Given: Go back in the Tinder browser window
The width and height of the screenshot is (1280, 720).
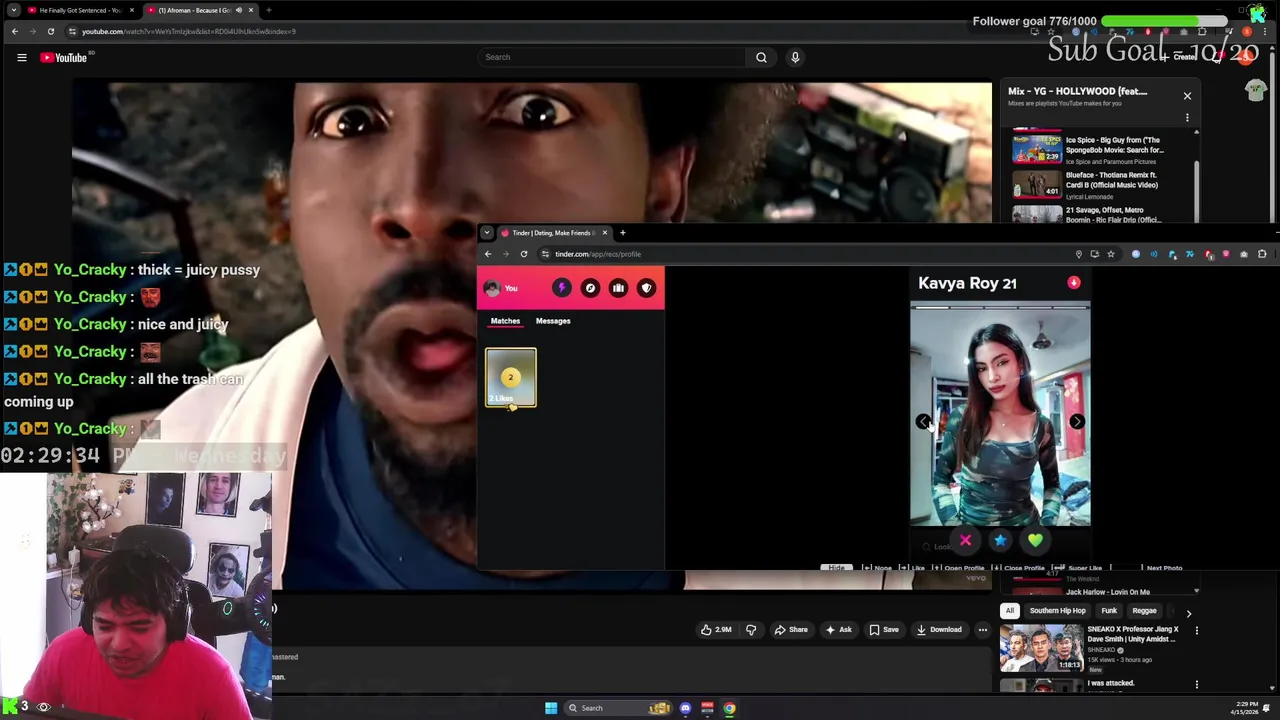Looking at the screenshot, I should coord(488,254).
